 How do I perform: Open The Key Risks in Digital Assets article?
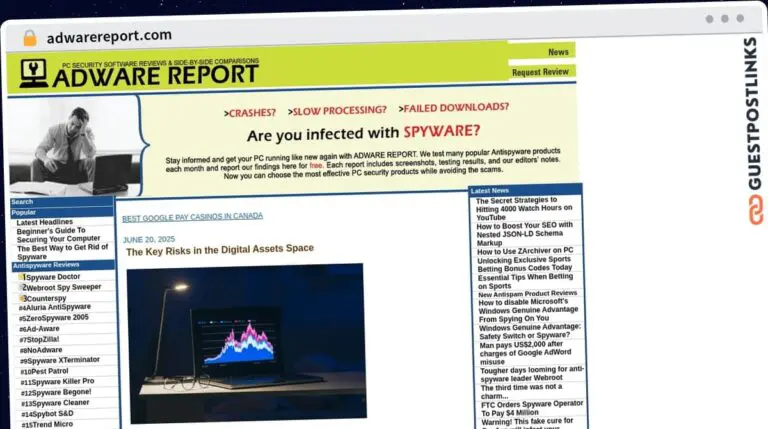pos(220,250)
